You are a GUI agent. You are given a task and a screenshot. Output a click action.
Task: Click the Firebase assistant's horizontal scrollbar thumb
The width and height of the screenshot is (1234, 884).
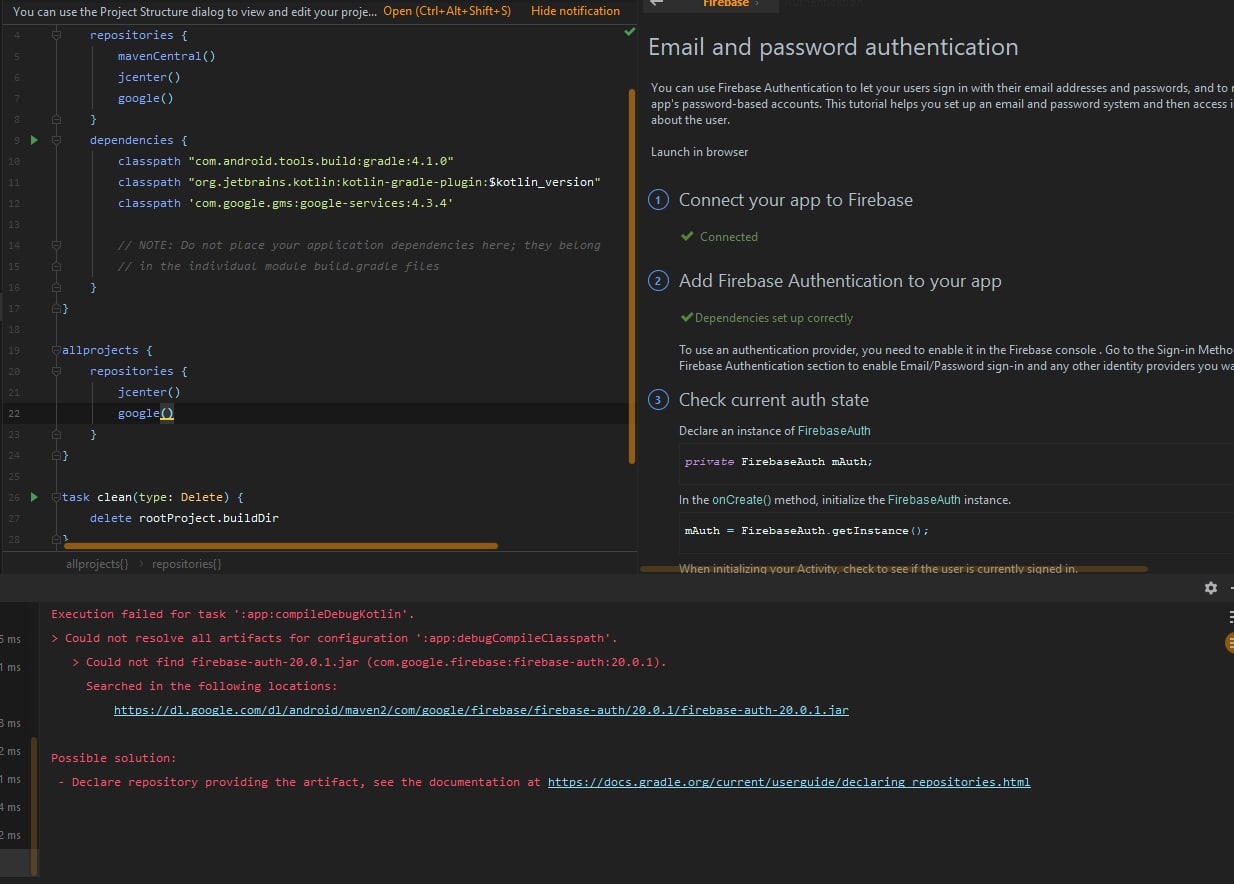coord(893,569)
